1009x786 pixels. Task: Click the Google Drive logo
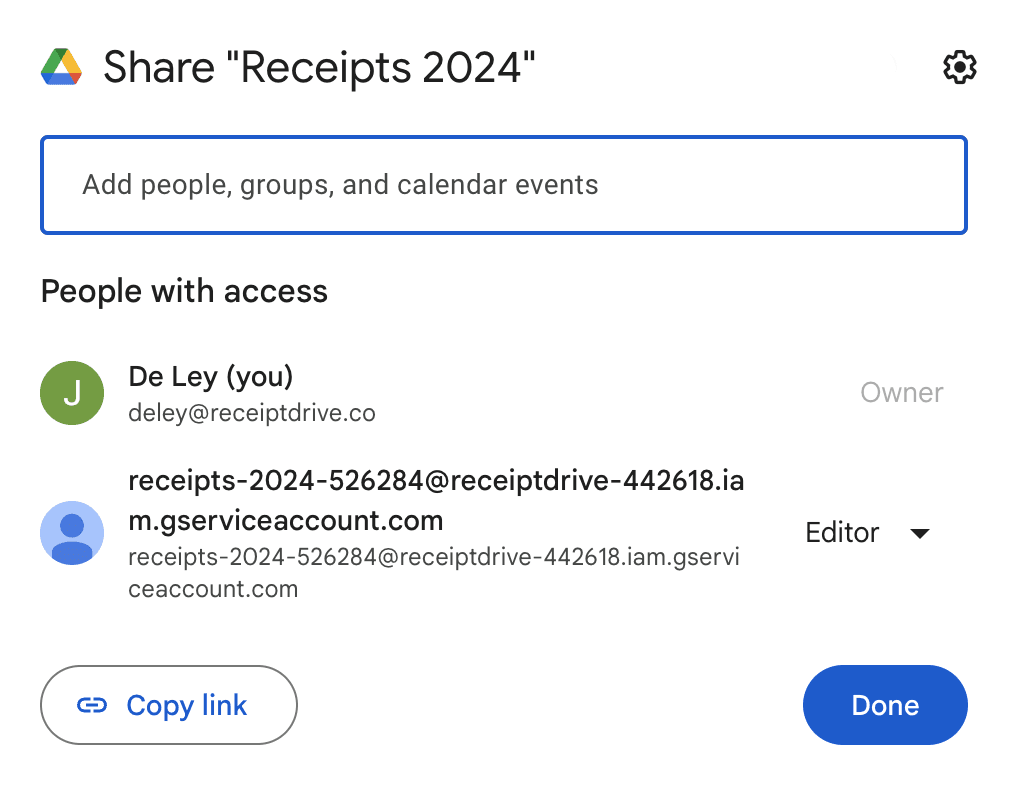(62, 68)
